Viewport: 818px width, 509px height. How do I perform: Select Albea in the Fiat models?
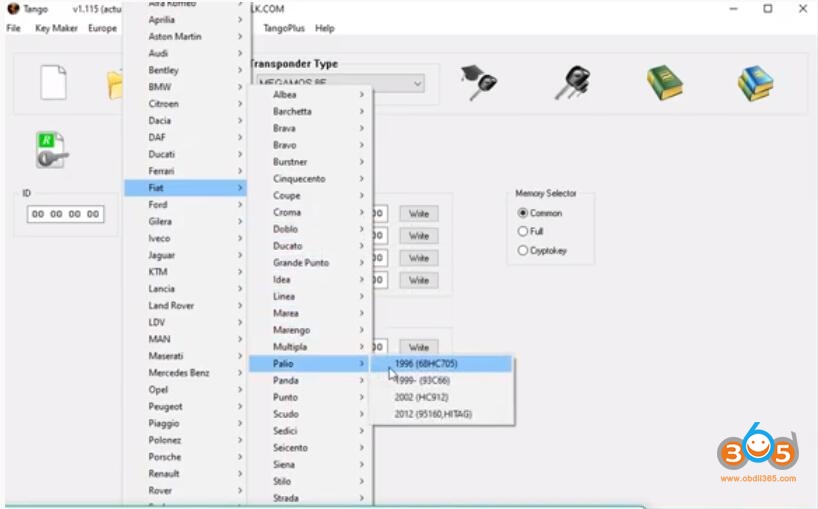pyautogui.click(x=310, y=94)
